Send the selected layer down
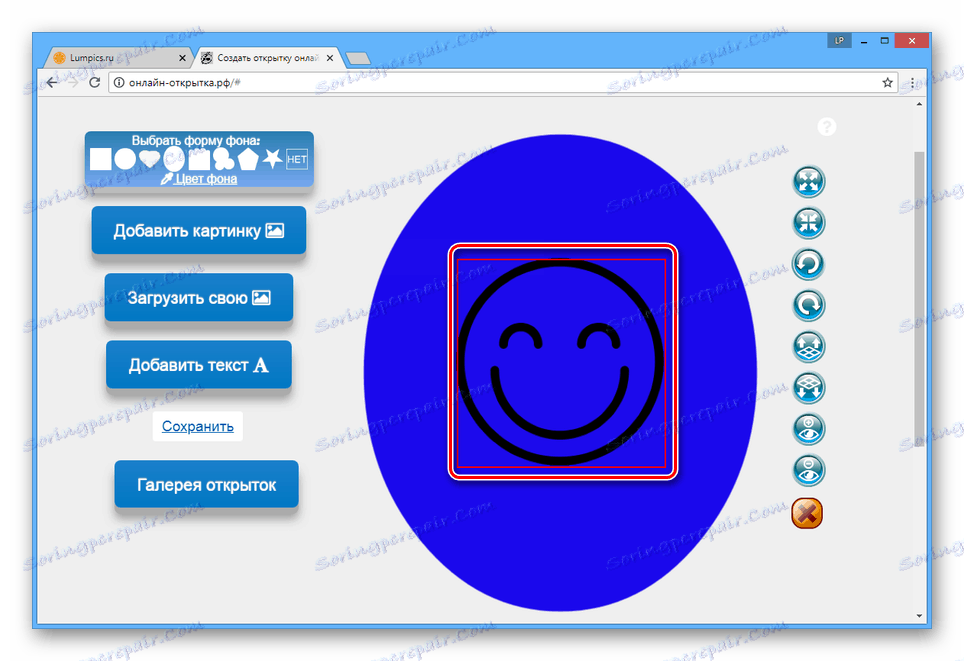This screenshot has height=661, width=964. [808, 388]
